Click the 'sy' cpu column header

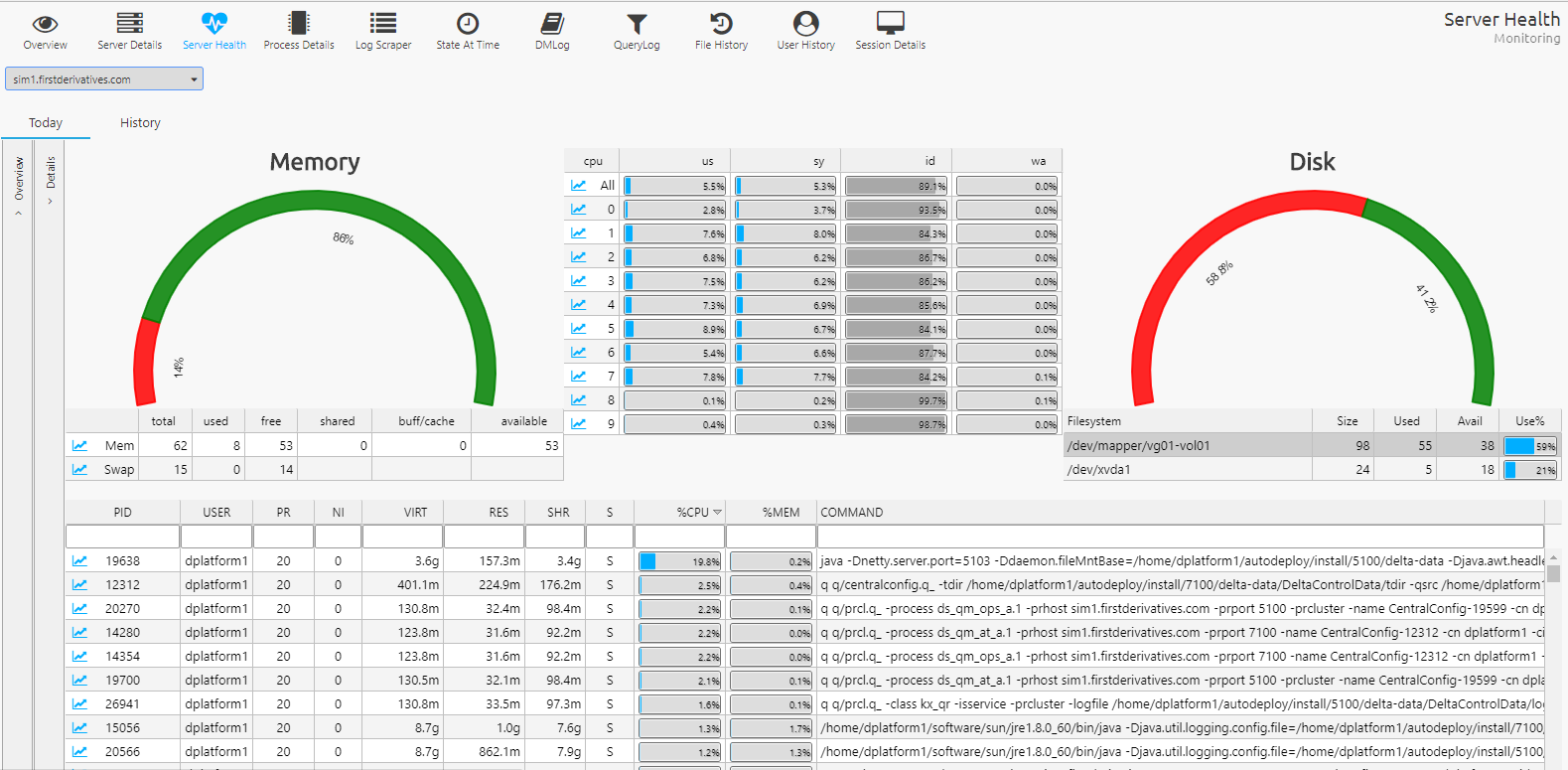coord(785,161)
